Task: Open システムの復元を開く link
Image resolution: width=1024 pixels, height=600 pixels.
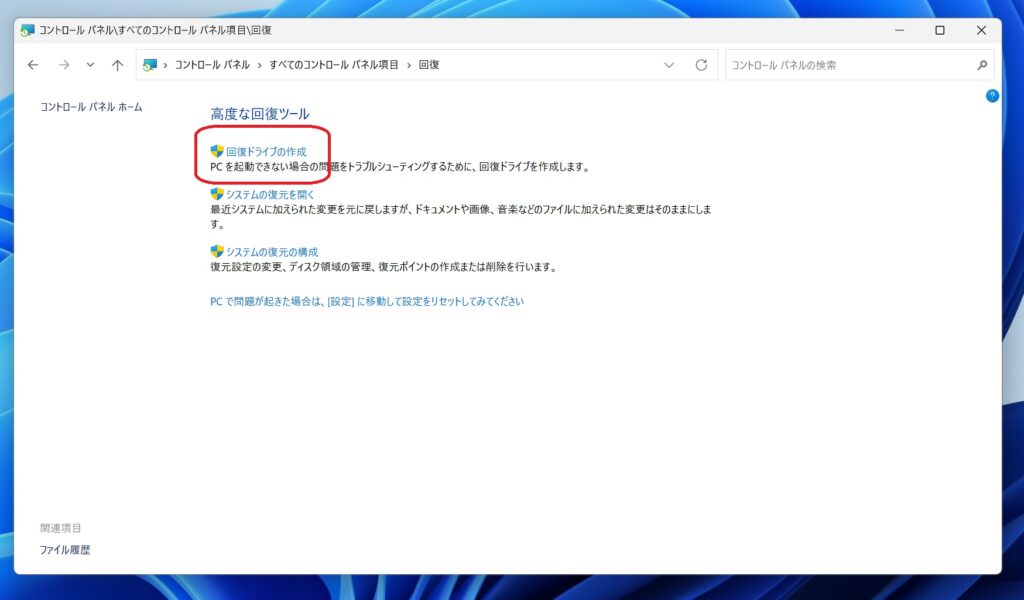Action: tap(270, 195)
